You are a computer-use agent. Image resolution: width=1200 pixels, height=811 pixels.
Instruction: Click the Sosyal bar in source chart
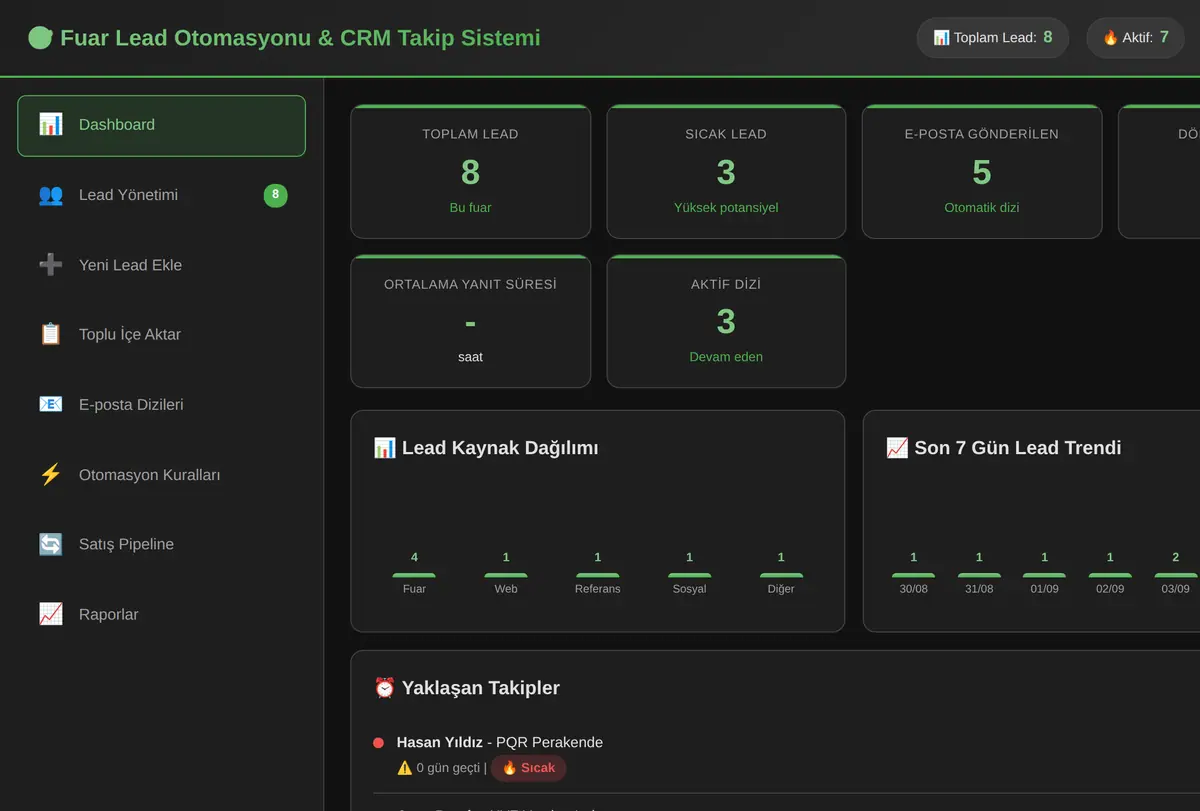(x=689, y=575)
